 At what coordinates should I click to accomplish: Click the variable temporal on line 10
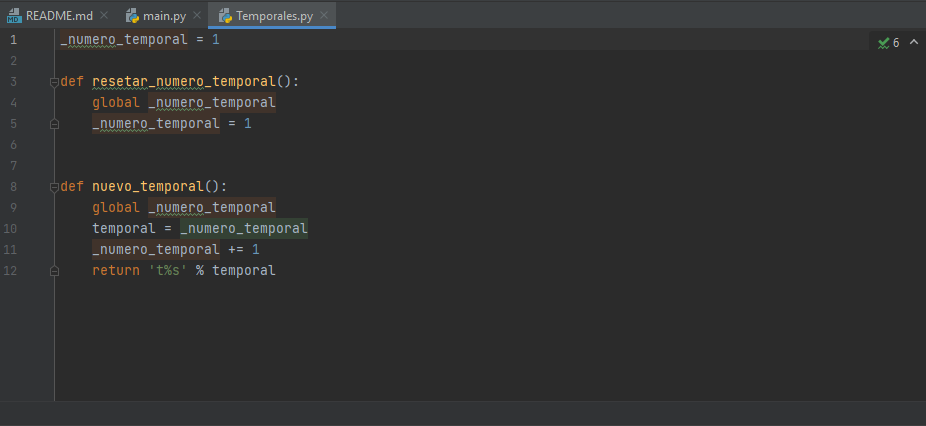[123, 229]
